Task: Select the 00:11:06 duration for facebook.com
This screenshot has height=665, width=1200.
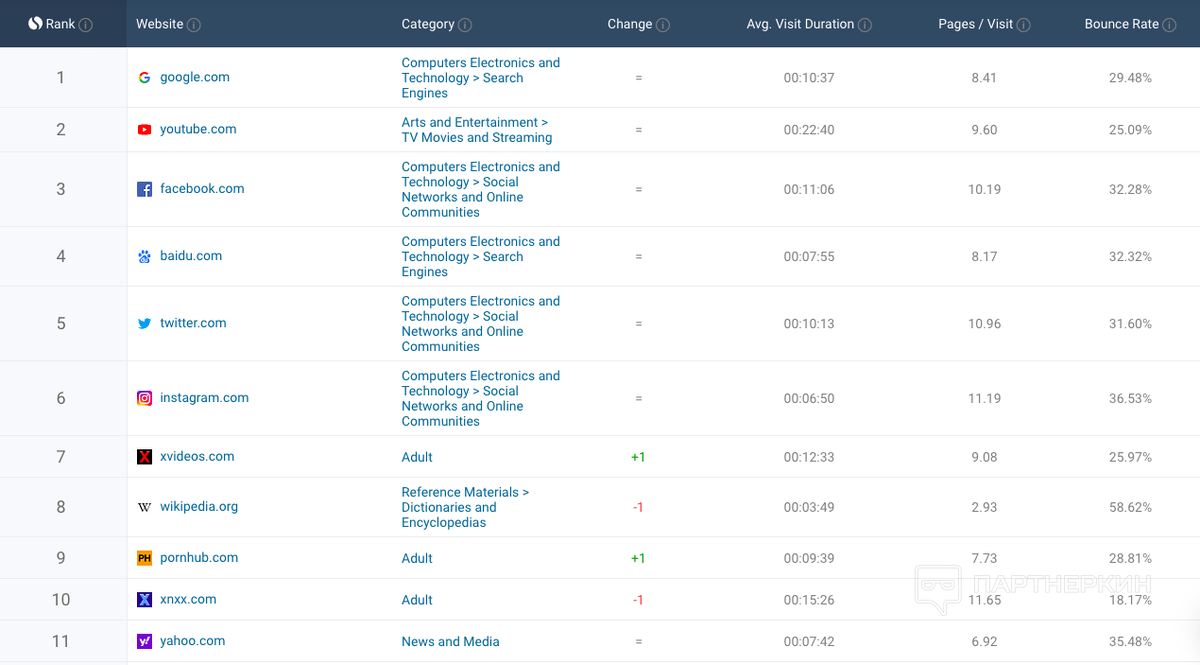Action: [809, 190]
